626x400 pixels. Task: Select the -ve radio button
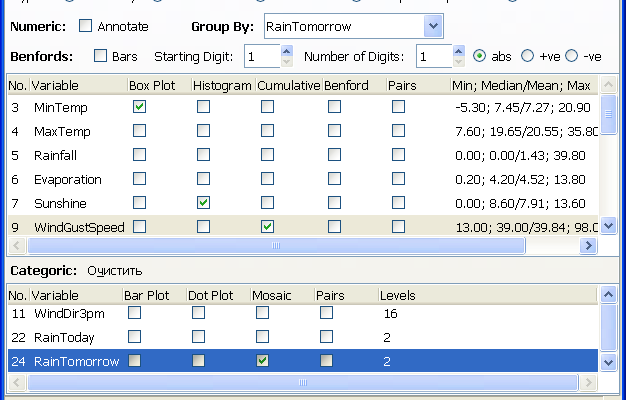[x=572, y=57]
